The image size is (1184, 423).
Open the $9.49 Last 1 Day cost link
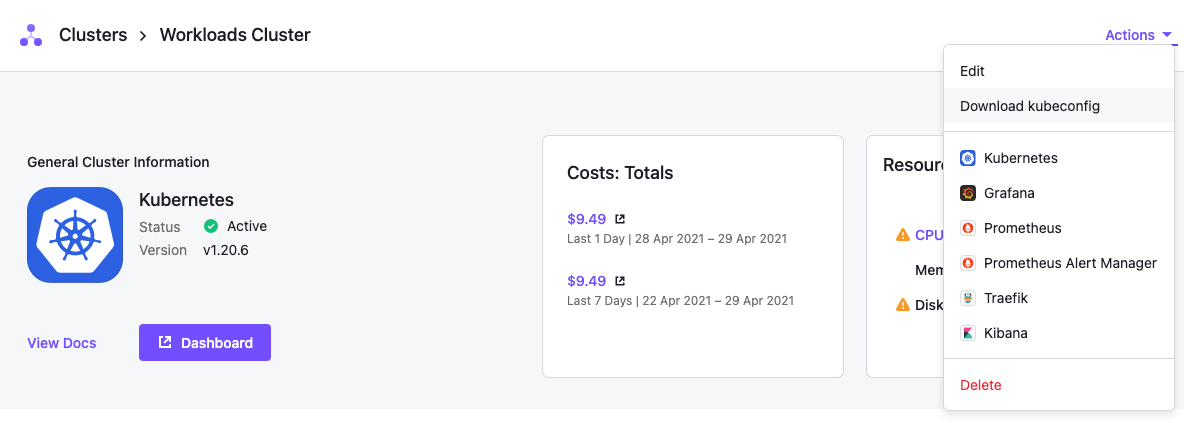[587, 219]
